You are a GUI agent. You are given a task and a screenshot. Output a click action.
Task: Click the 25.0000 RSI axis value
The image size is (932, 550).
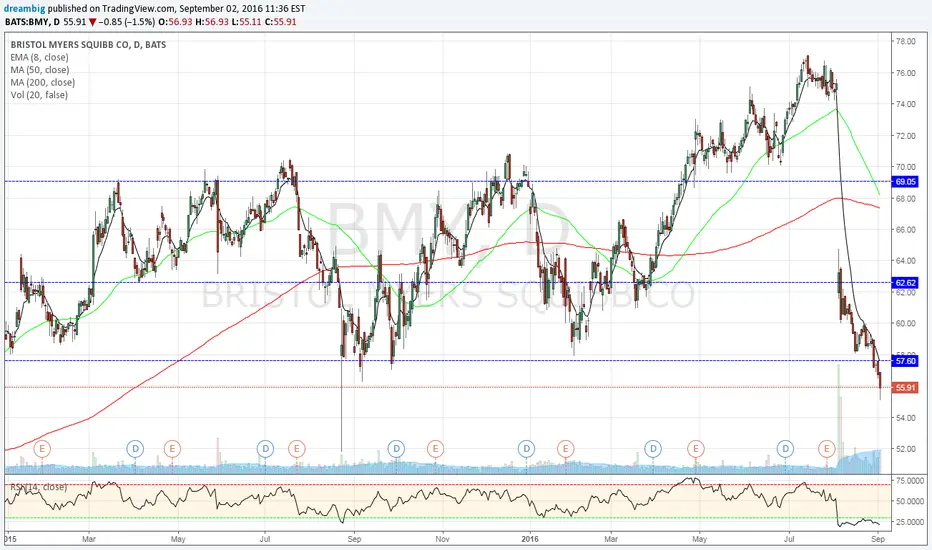(909, 522)
